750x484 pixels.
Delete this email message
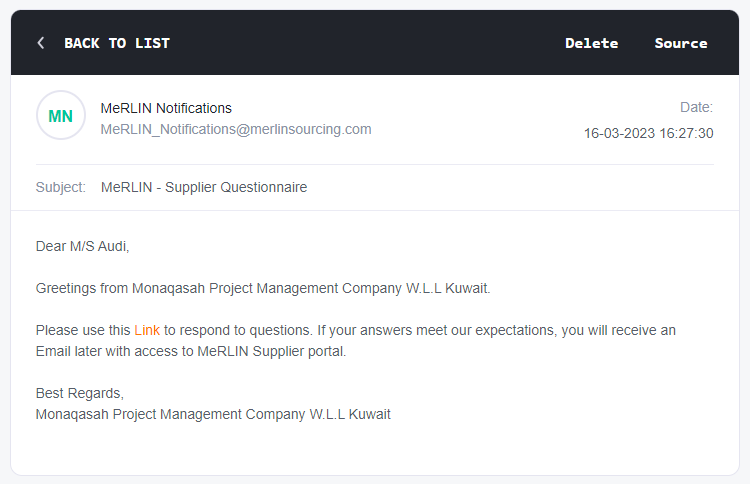coord(591,43)
